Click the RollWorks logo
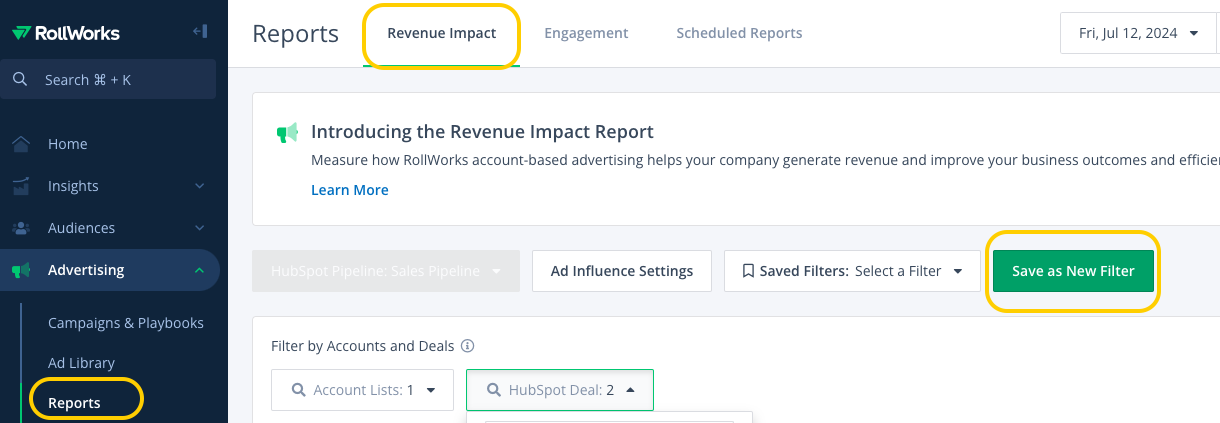Image resolution: width=1220 pixels, height=423 pixels. [x=66, y=33]
